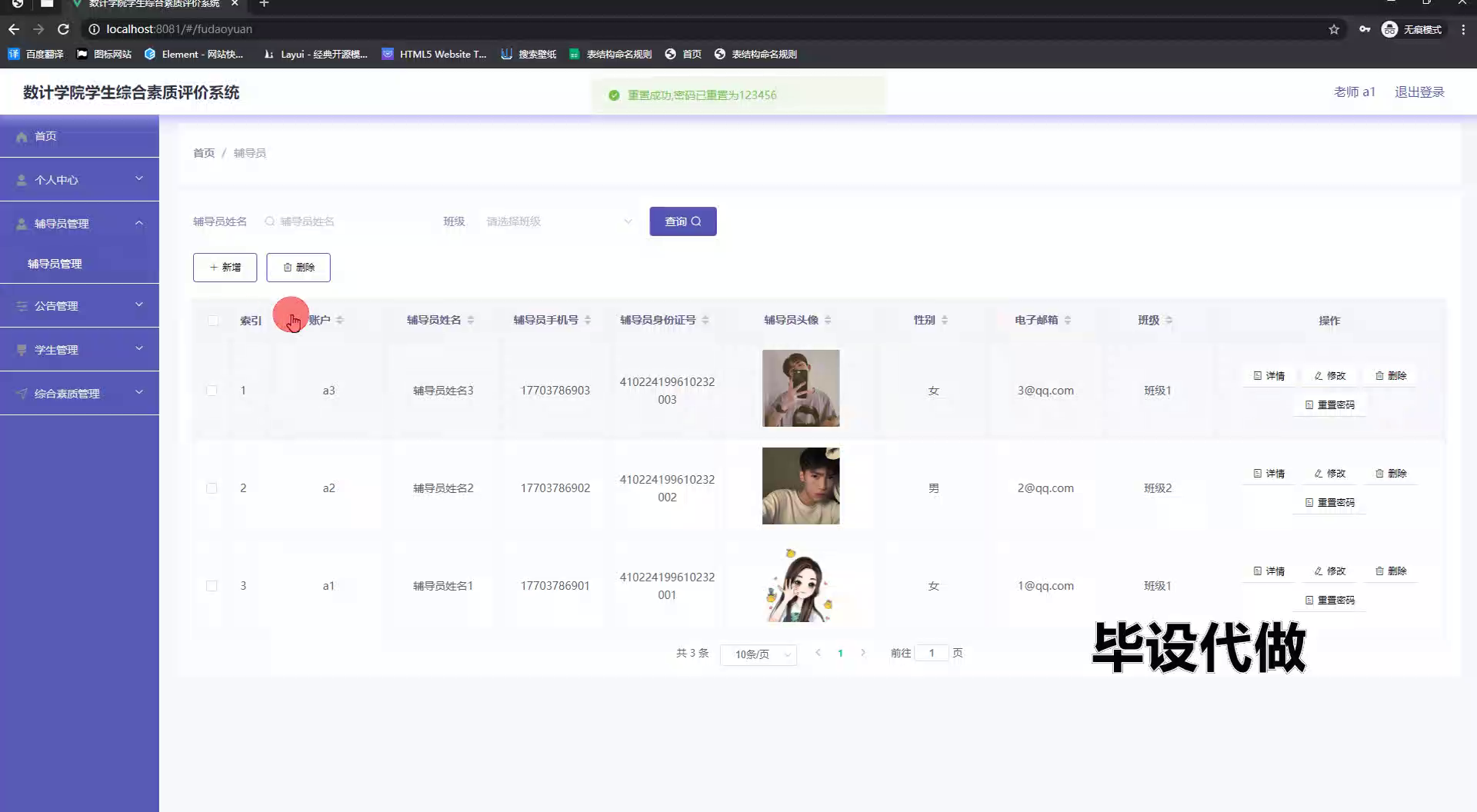
Task: Open 详情 for row a3
Action: point(1269,376)
